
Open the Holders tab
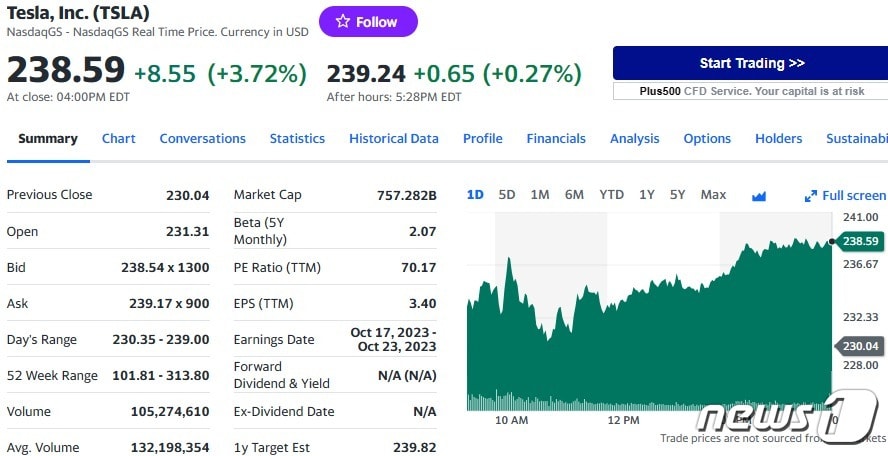(x=779, y=139)
